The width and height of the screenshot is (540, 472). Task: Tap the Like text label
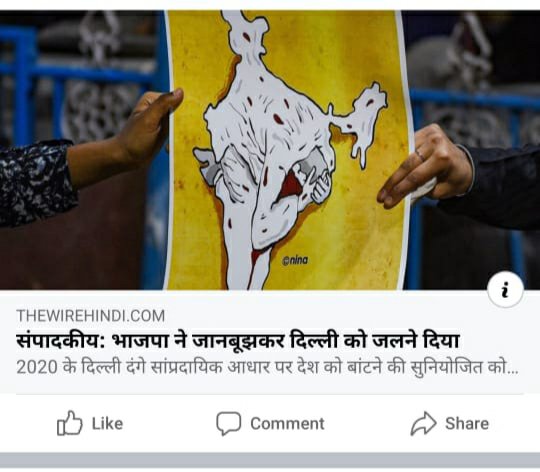tap(107, 423)
